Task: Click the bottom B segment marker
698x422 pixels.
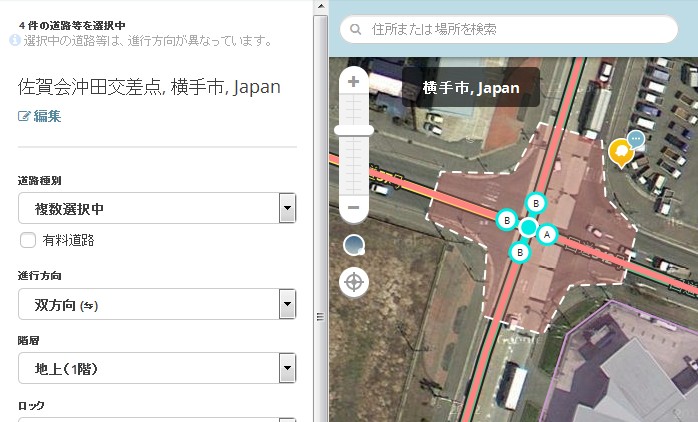Action: [519, 252]
